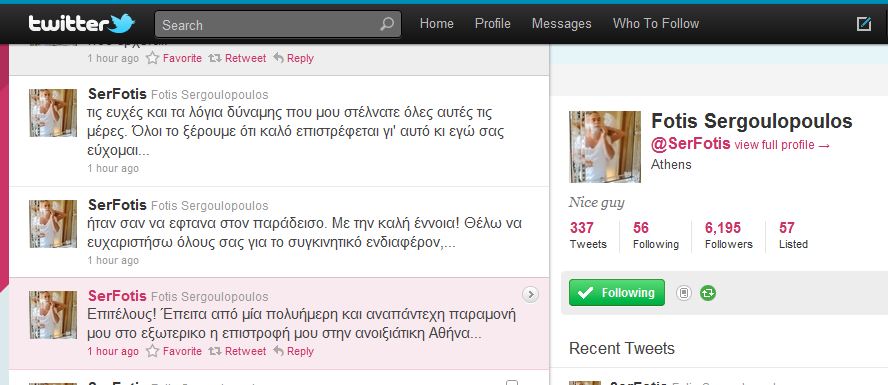Click SerFotis username in the Επιτέλους tweet
This screenshot has height=385, width=888.
pos(117,296)
